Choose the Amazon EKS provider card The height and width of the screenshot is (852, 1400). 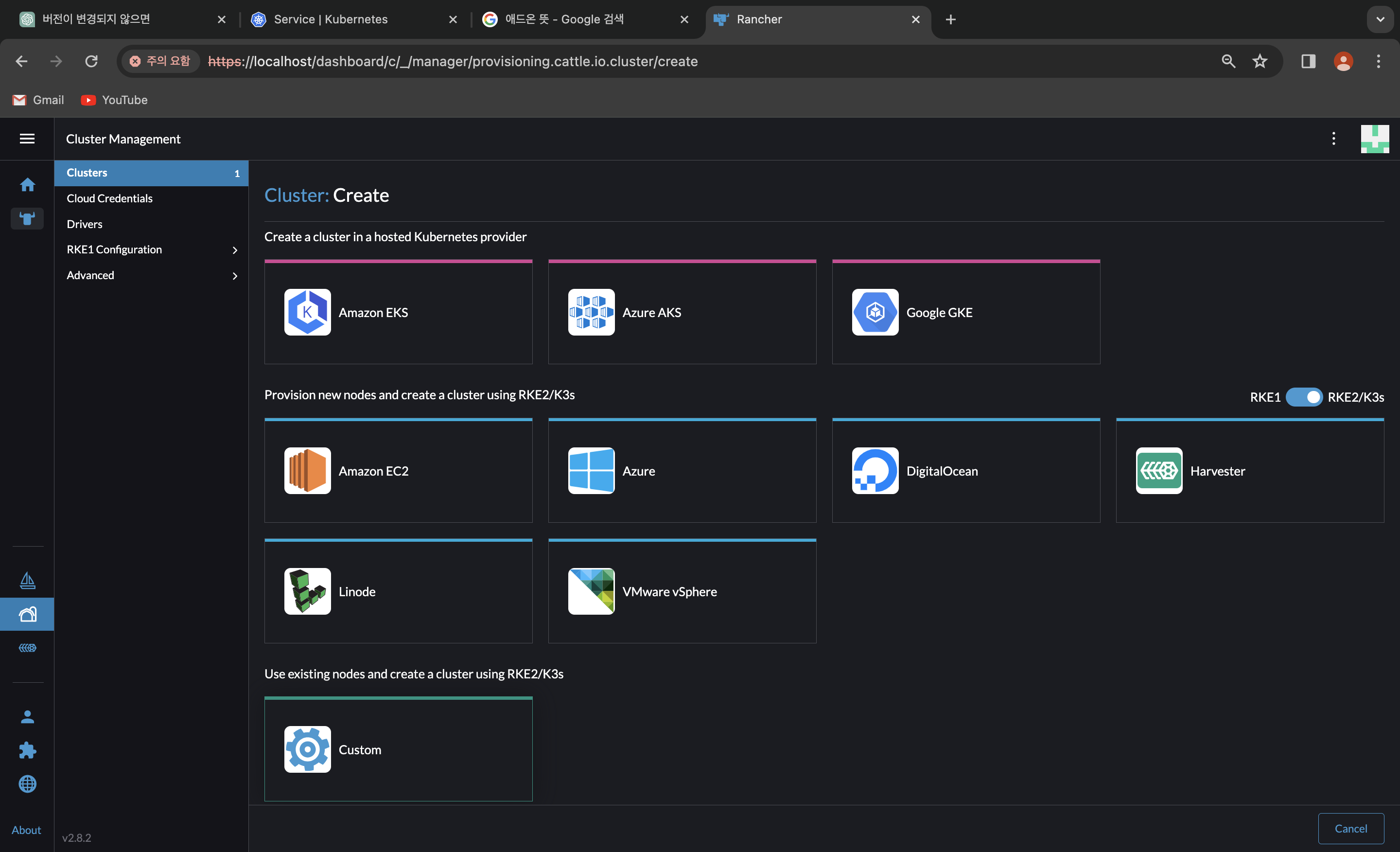pyautogui.click(x=398, y=312)
